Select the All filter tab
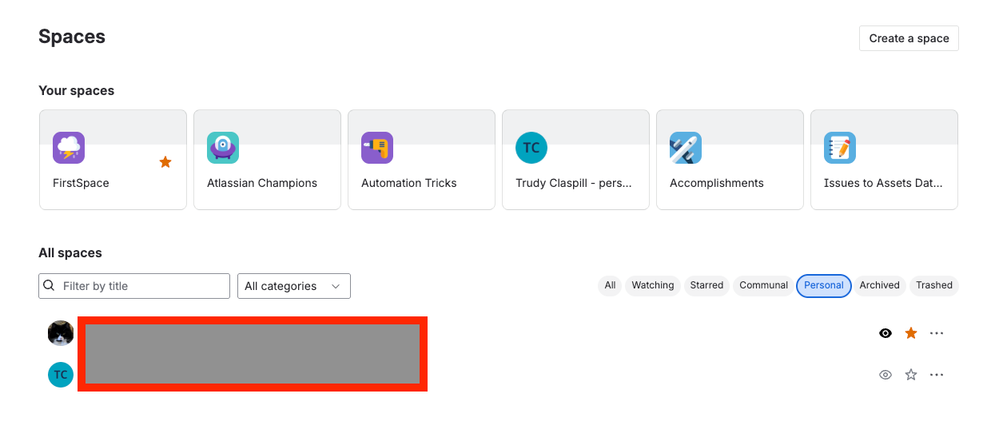 [610, 285]
